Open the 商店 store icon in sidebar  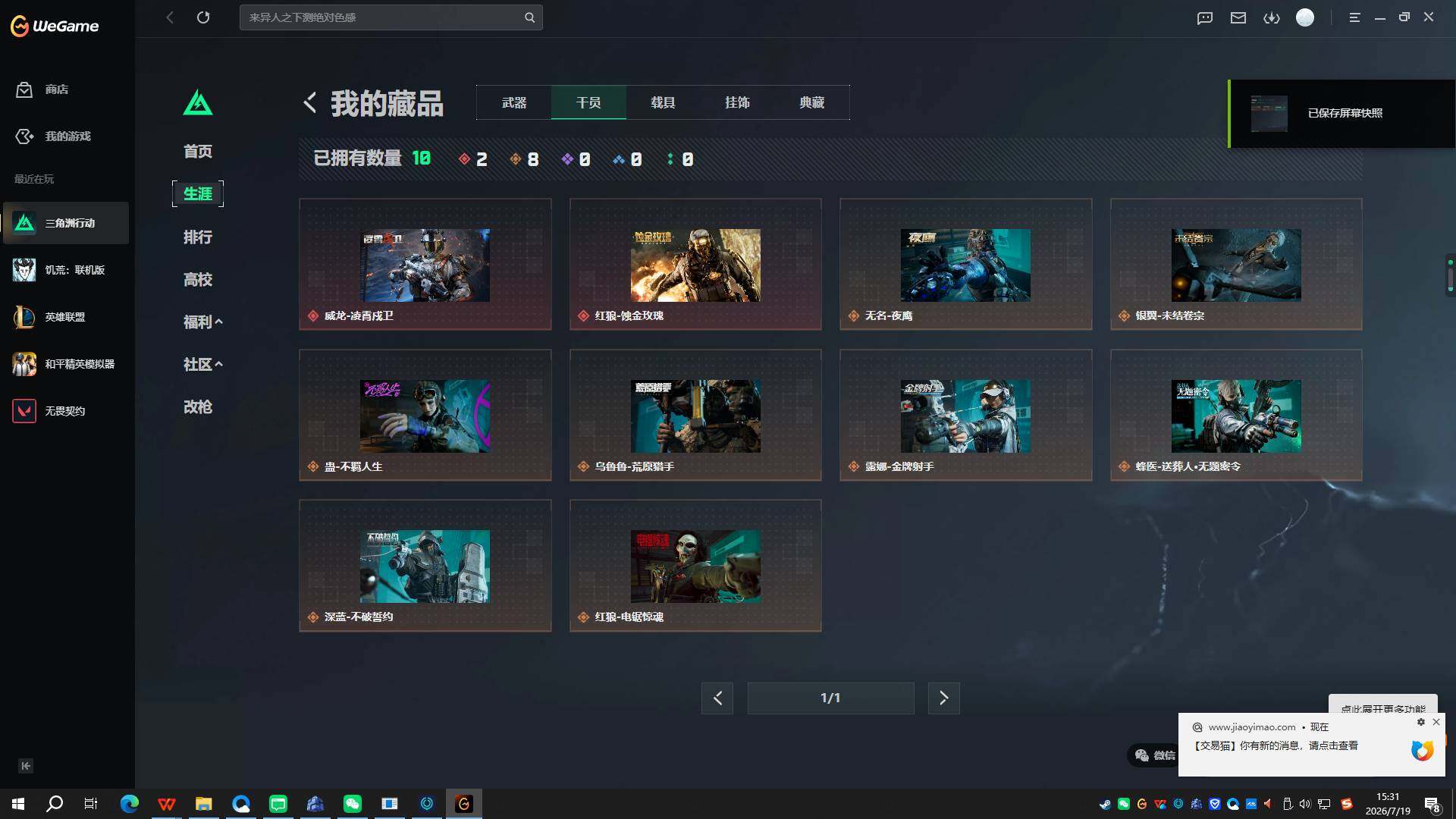[24, 89]
